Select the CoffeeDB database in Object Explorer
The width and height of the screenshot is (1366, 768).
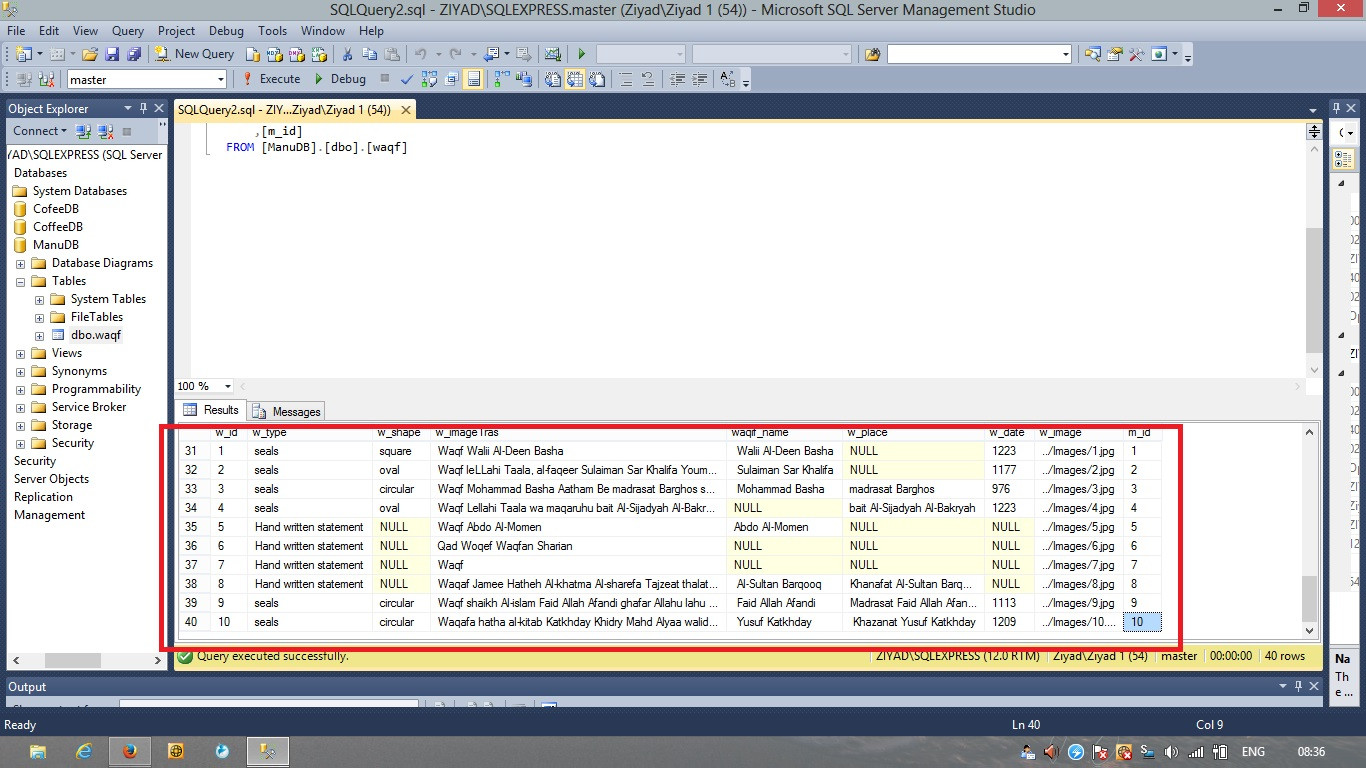tap(58, 227)
